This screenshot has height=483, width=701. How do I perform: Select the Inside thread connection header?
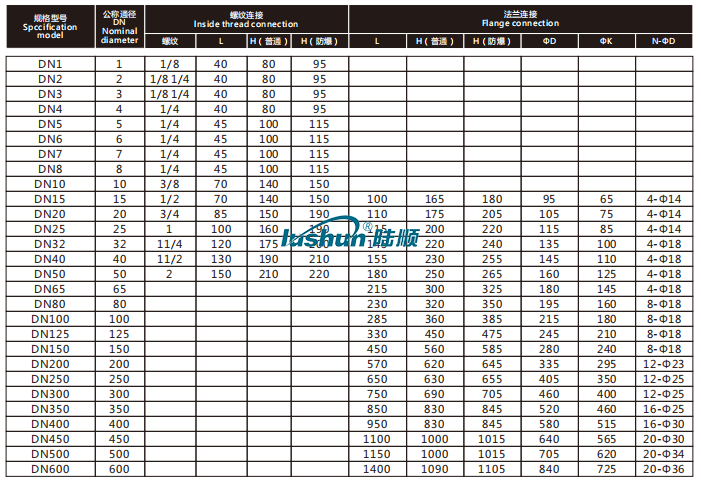click(245, 17)
